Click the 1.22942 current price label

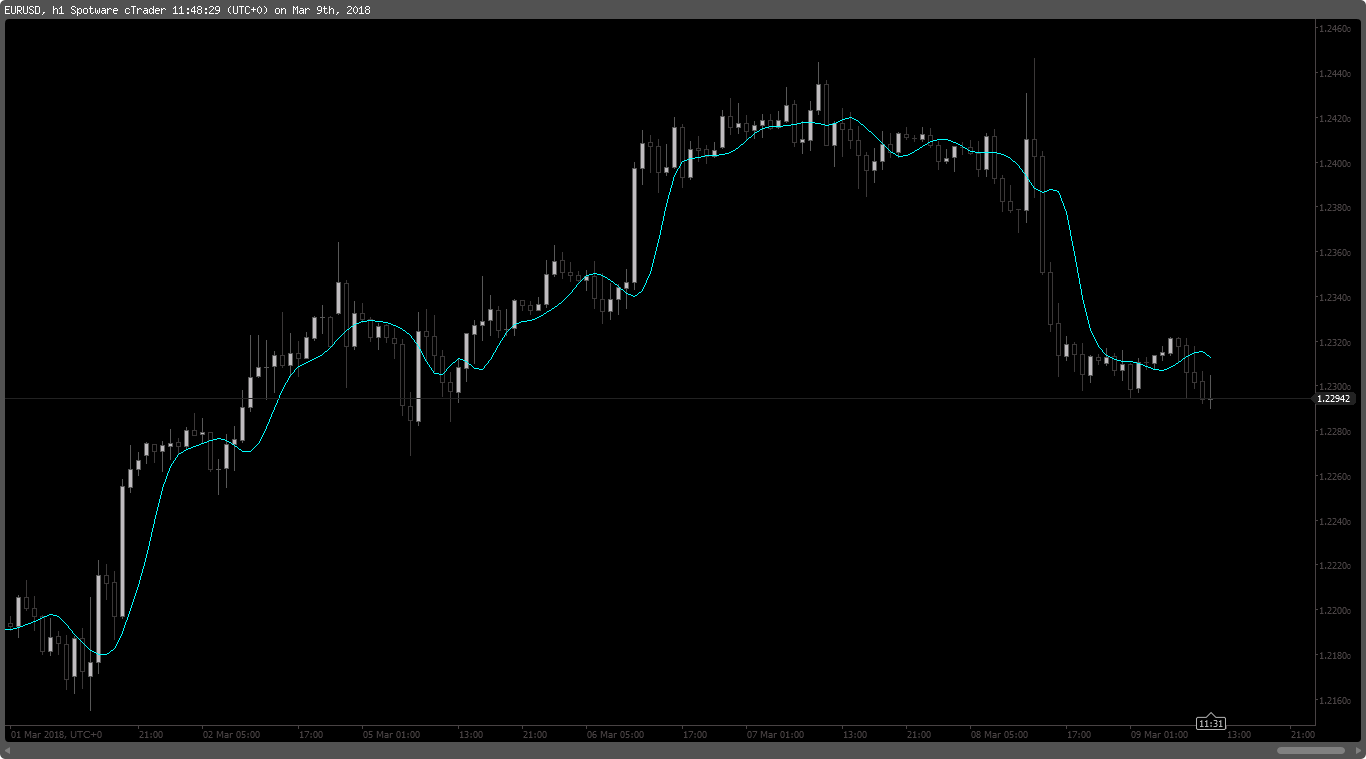pyautogui.click(x=1333, y=399)
